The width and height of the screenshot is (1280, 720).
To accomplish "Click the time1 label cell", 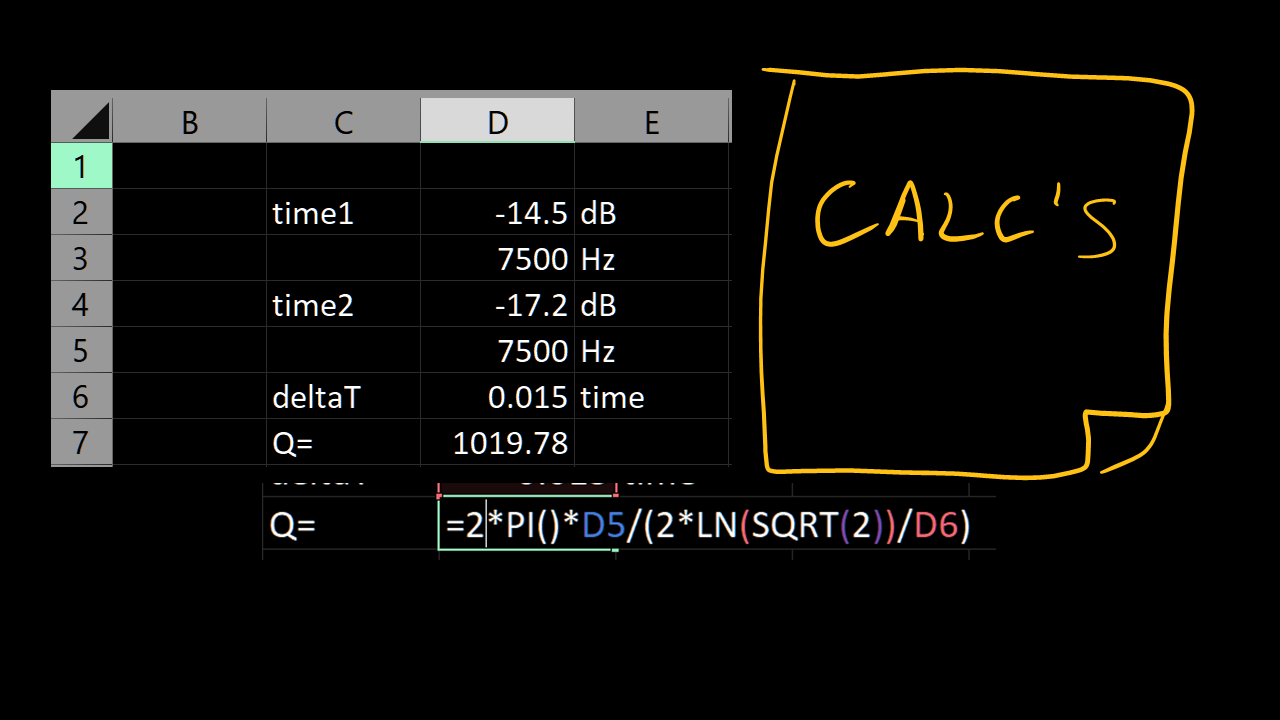I will point(344,212).
